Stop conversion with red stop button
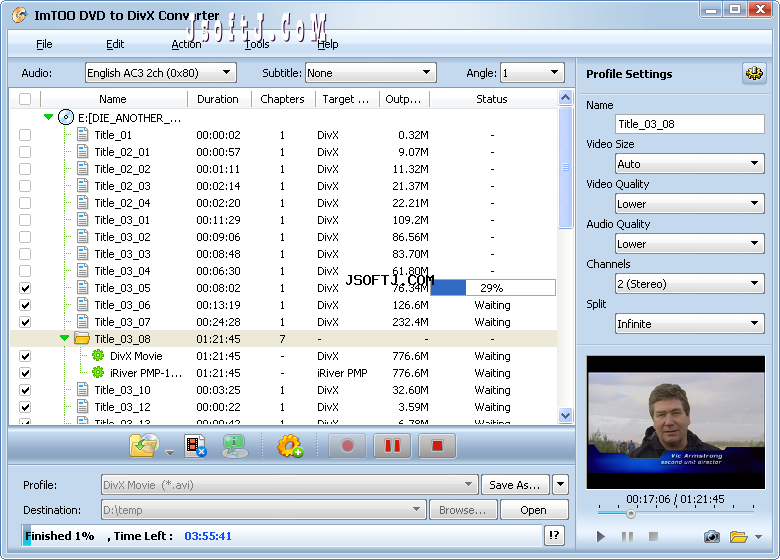Screen dimensions: 780x560 [437, 446]
